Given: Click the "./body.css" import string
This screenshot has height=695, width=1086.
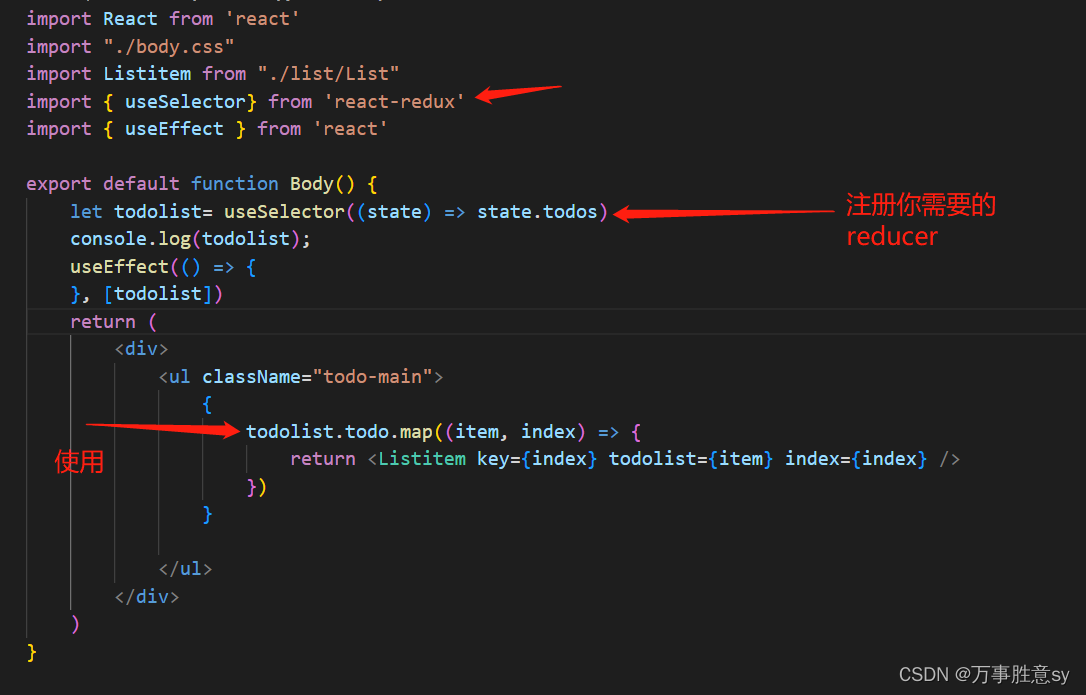Looking at the screenshot, I should 169,46.
